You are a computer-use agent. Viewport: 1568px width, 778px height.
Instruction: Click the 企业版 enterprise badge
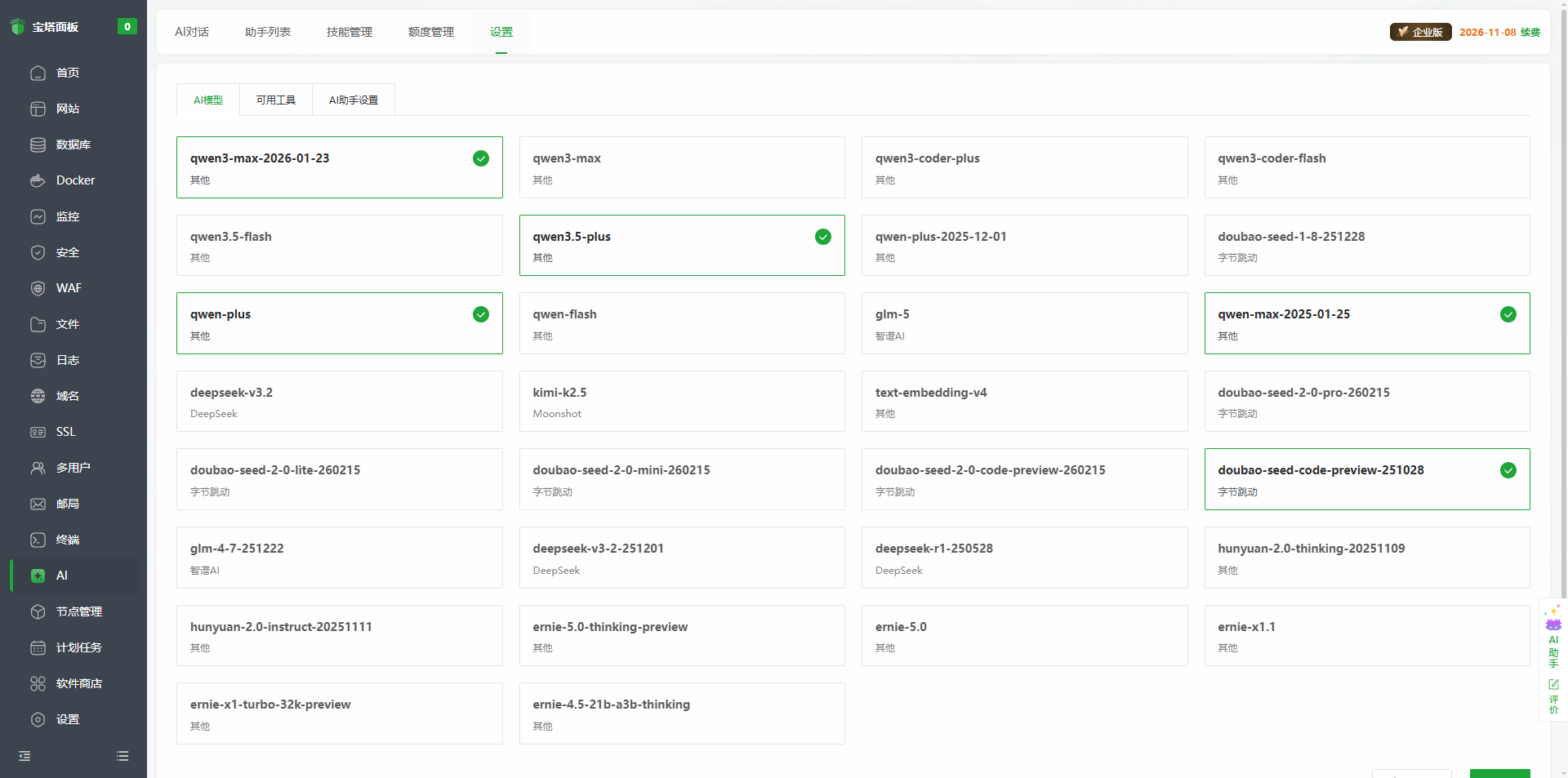point(1420,32)
